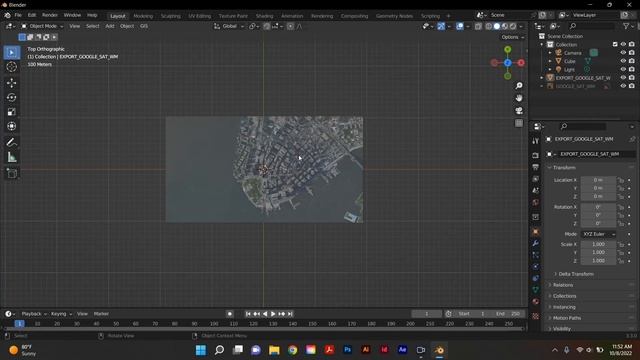Open the viewport Options dropdown
Viewport: 640px width, 360px height.
pos(513,37)
